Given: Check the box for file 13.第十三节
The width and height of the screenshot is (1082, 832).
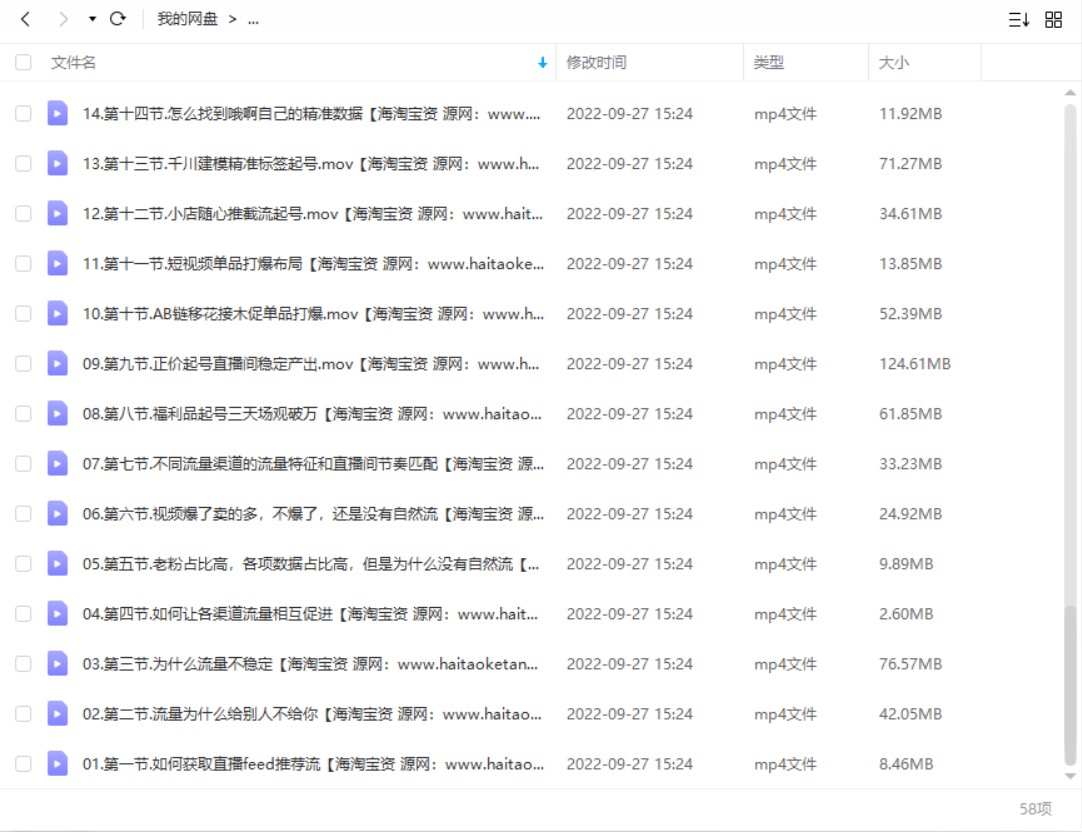Looking at the screenshot, I should pos(23,164).
